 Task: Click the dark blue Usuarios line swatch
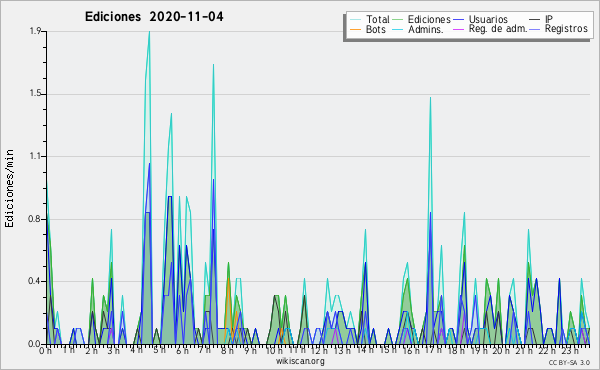click(x=458, y=20)
